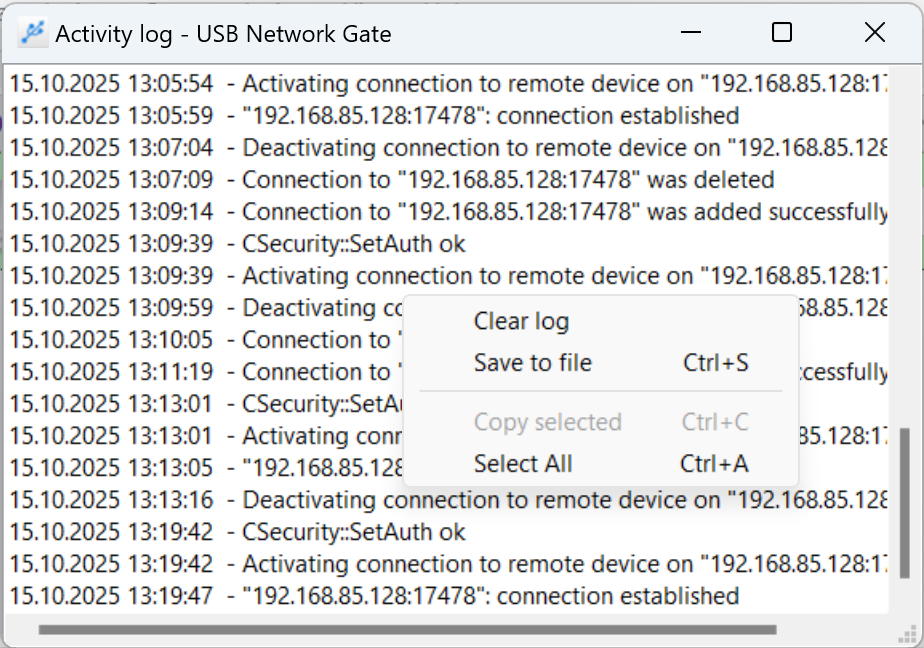Click the 13:05:59 connection established entry
The image size is (924, 648).
click(374, 116)
